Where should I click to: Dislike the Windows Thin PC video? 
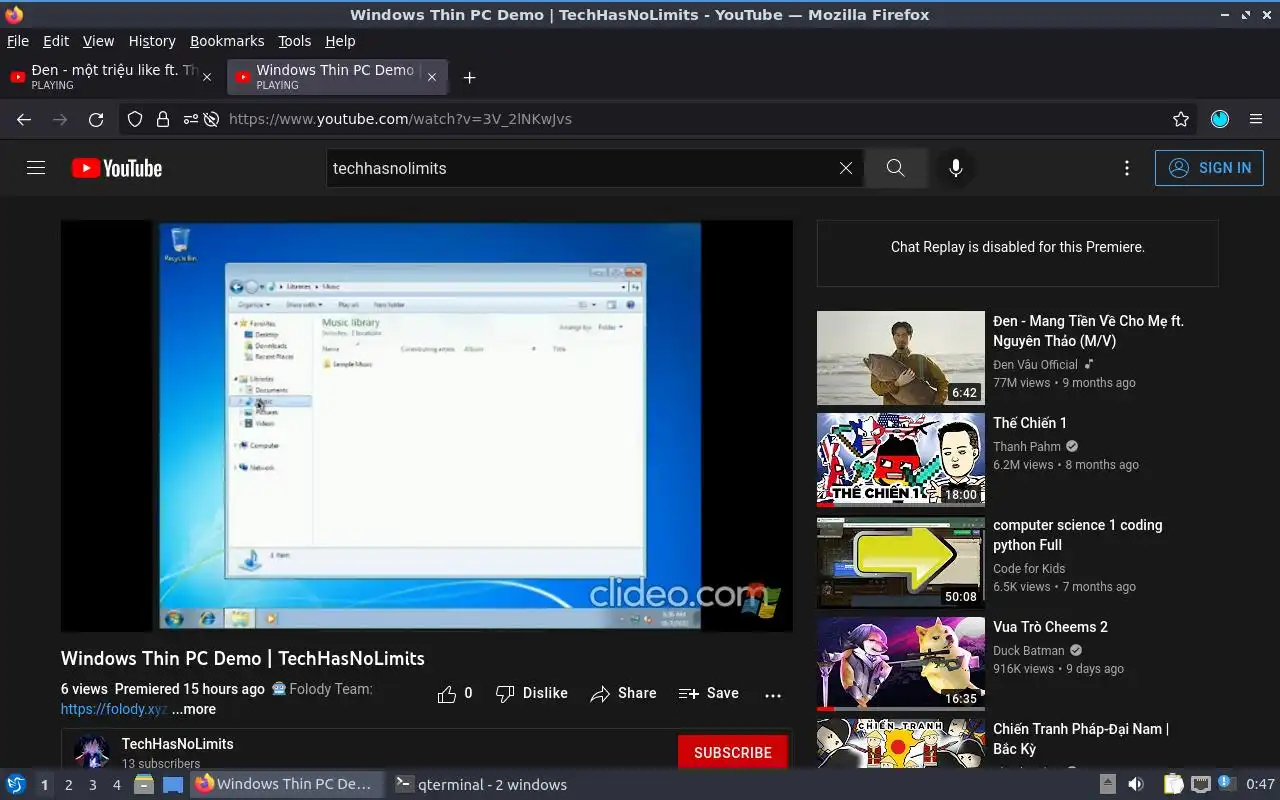point(532,694)
